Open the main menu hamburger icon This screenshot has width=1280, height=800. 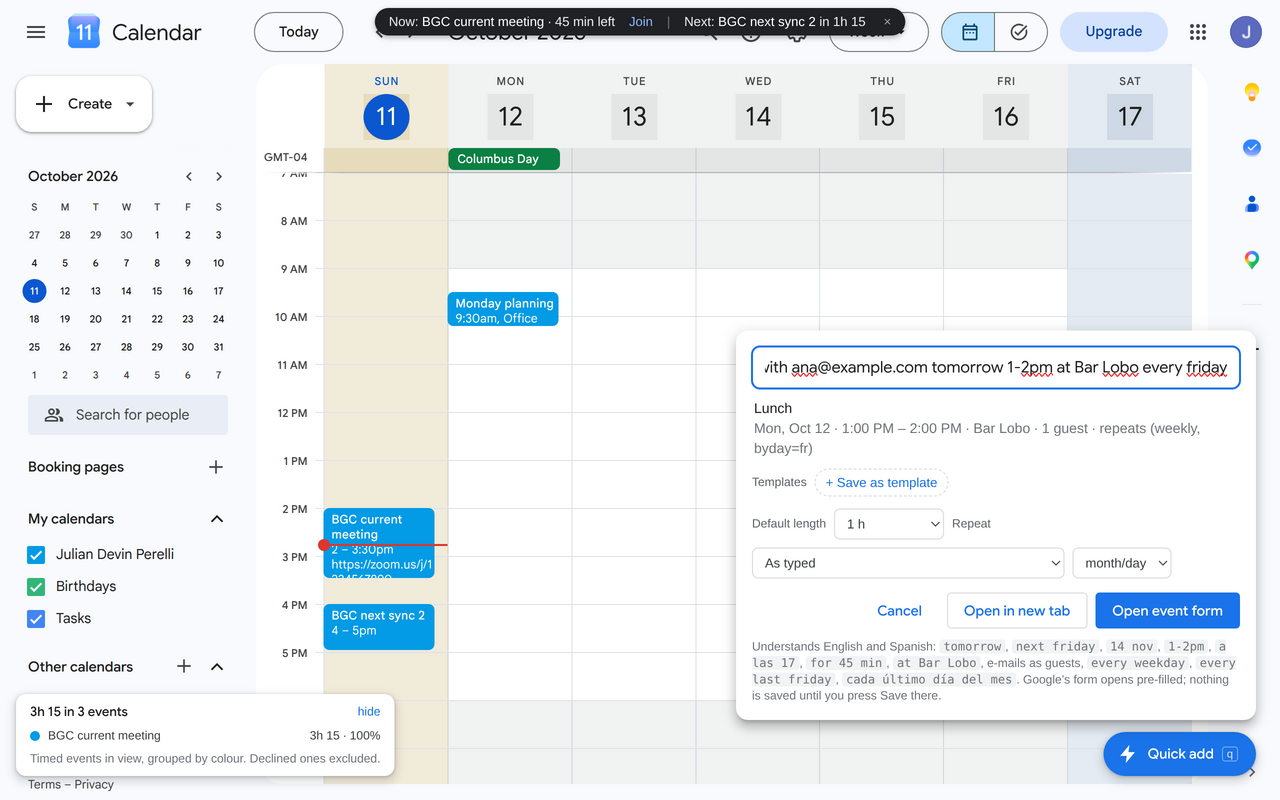point(36,32)
